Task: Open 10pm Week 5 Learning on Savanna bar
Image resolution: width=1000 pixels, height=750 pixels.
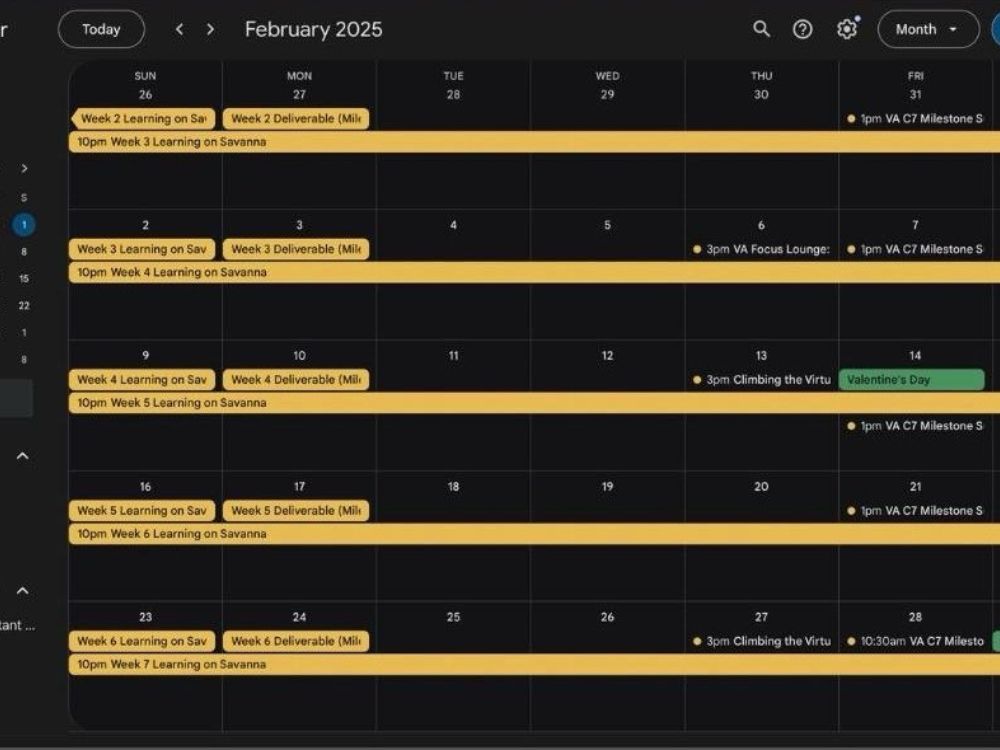Action: [534, 402]
